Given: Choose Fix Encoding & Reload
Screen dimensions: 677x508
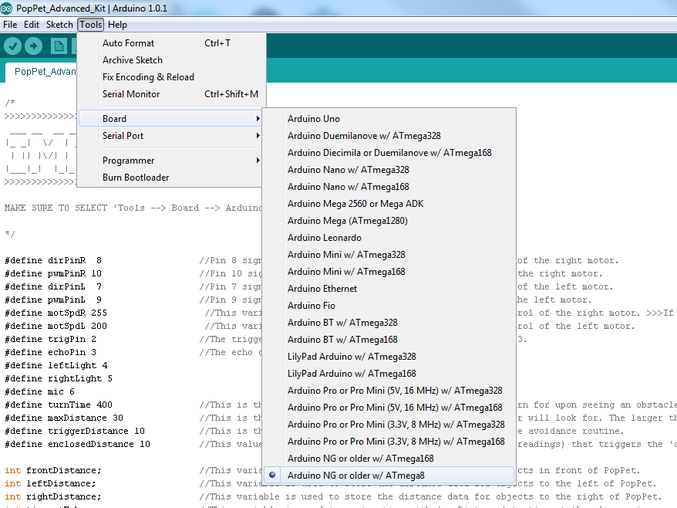Looking at the screenshot, I should pos(172,77).
